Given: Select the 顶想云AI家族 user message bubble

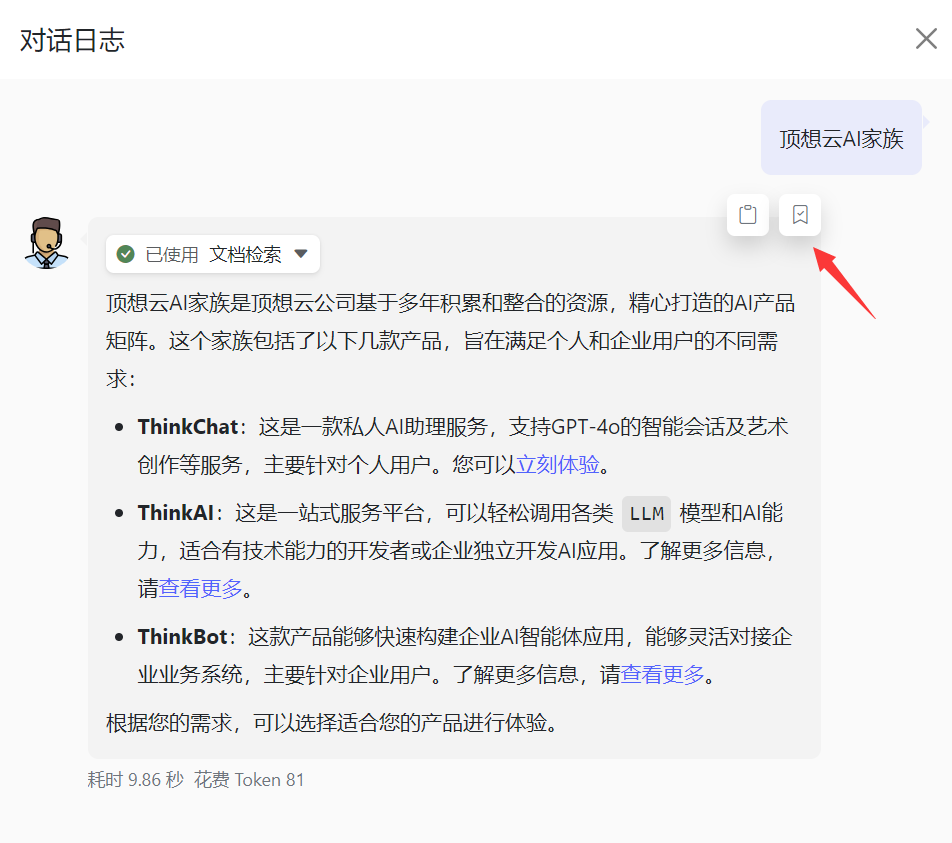Looking at the screenshot, I should tap(841, 138).
